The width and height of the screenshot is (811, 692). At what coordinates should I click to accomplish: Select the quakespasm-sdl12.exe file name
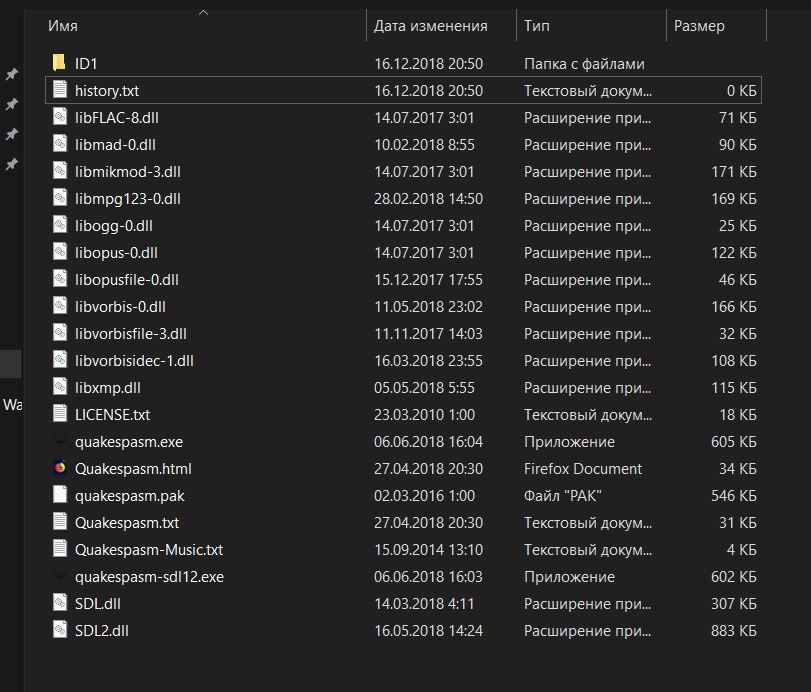point(149,577)
